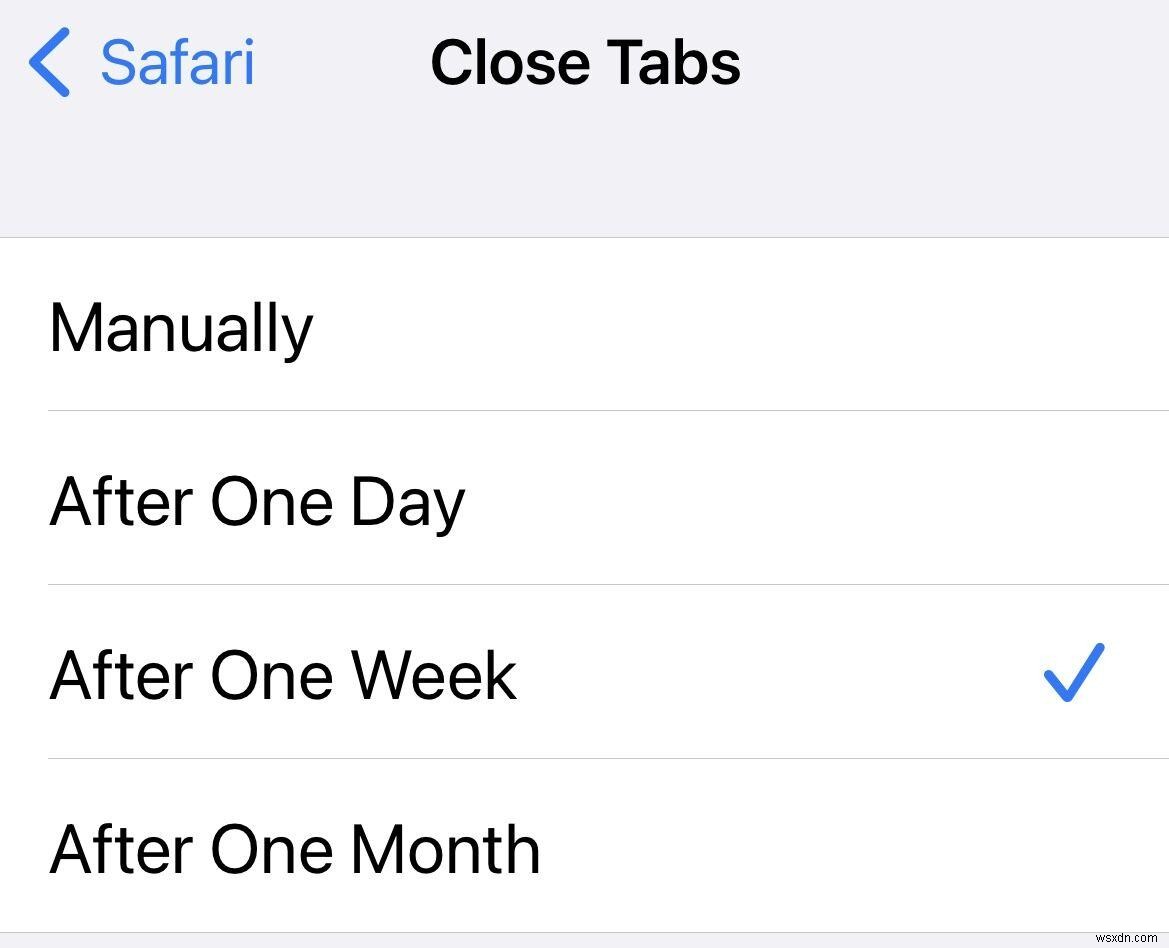Choose After One Day for closing tabs
This screenshot has width=1169, height=948.
click(x=255, y=502)
